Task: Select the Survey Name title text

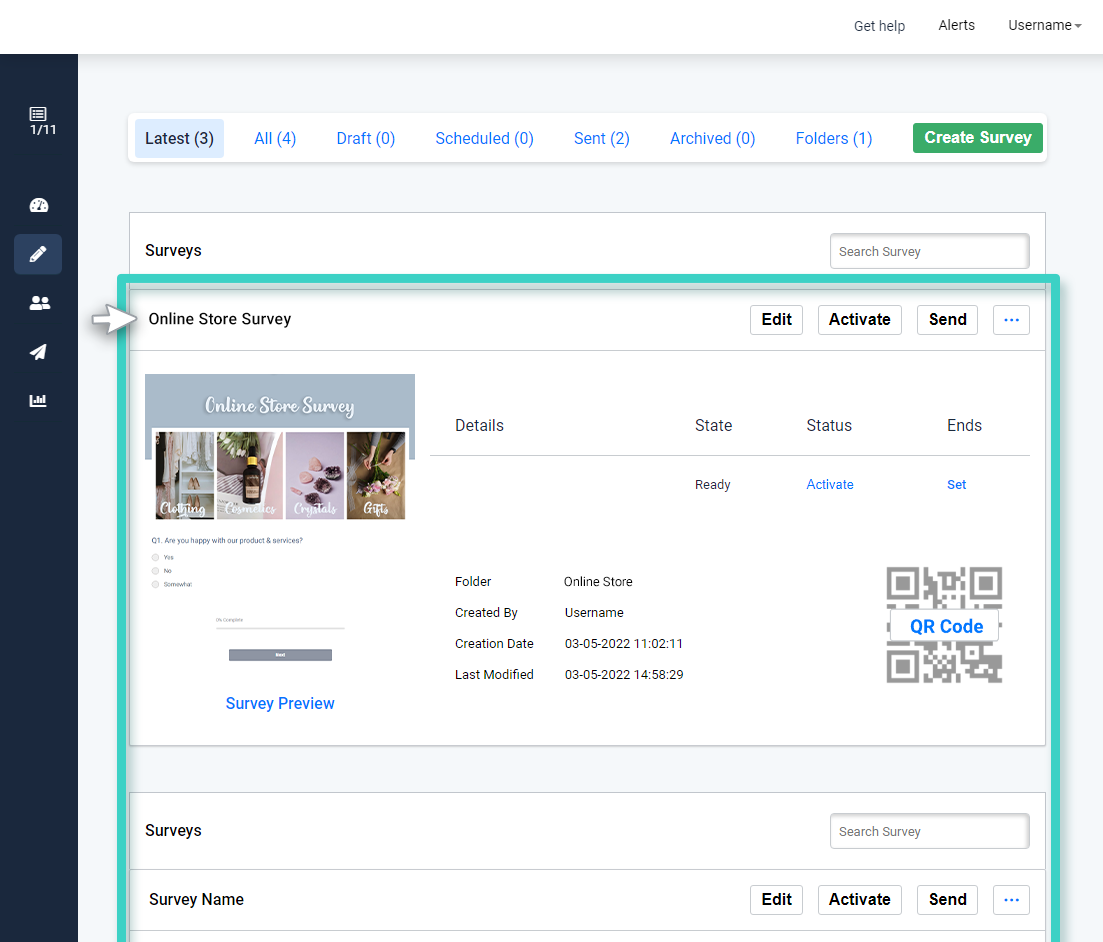Action: tap(196, 900)
